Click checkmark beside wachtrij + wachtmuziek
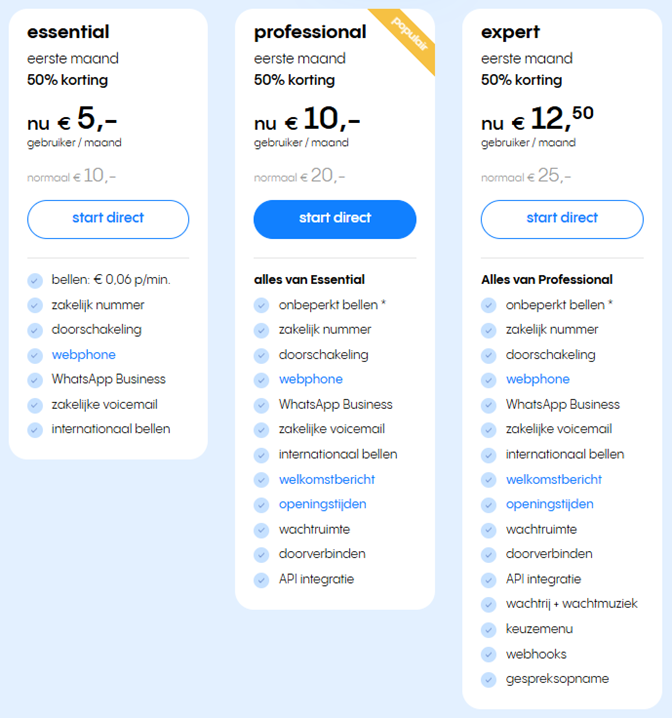The image size is (672, 718). coord(489,604)
